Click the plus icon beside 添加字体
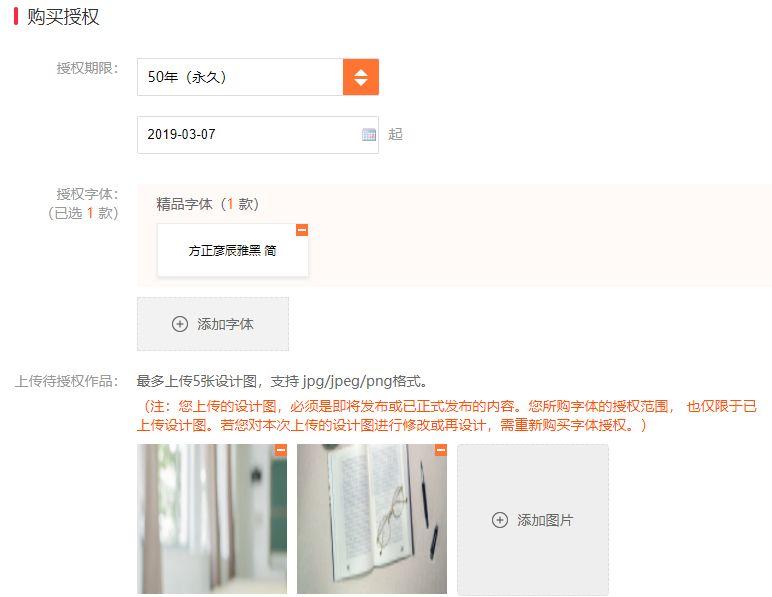This screenshot has height=597, width=772. (180, 324)
